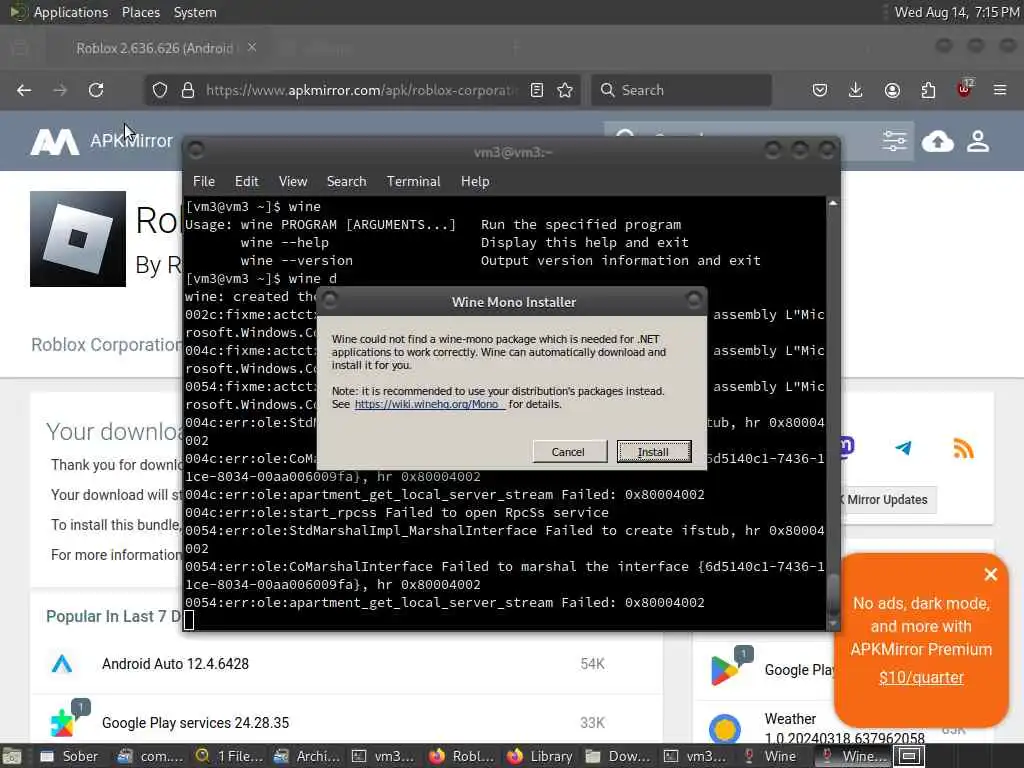Image resolution: width=1024 pixels, height=768 pixels.
Task: Click the terminal scrollbar up arrow
Action: (x=833, y=203)
